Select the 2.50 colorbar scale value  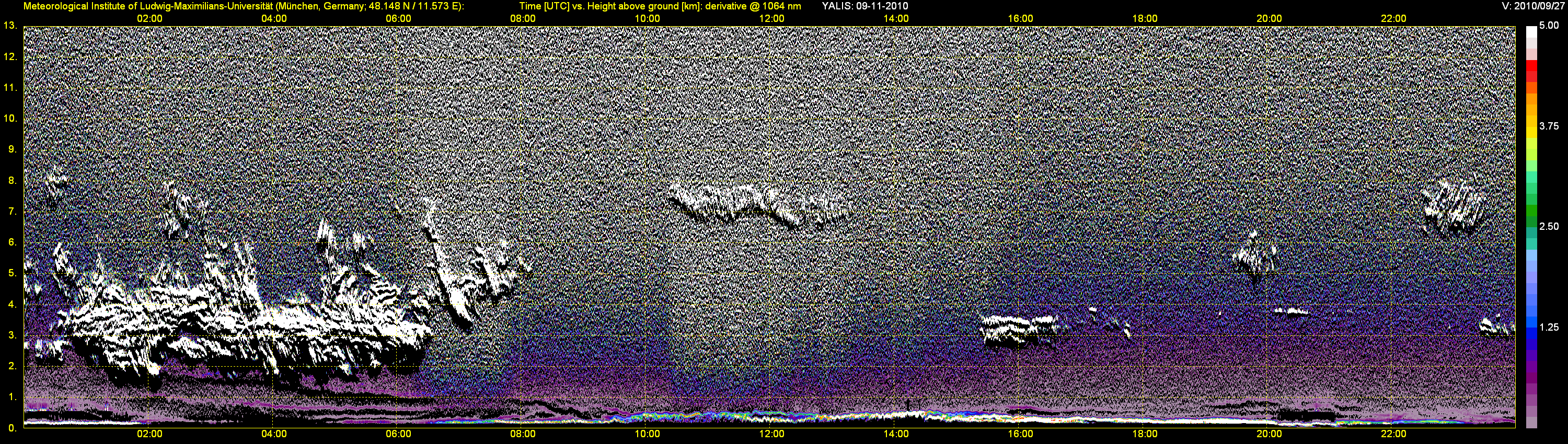click(x=1550, y=226)
